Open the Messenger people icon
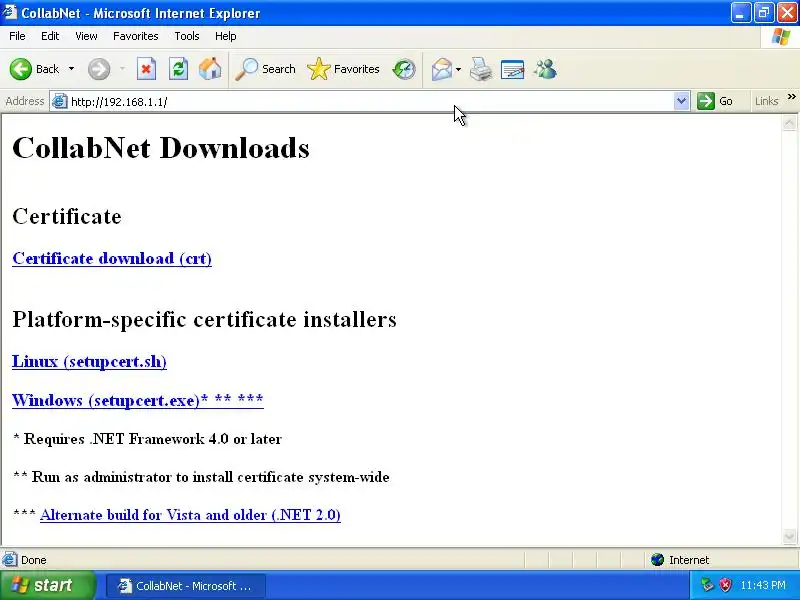Viewport: 800px width, 600px height. [x=545, y=69]
